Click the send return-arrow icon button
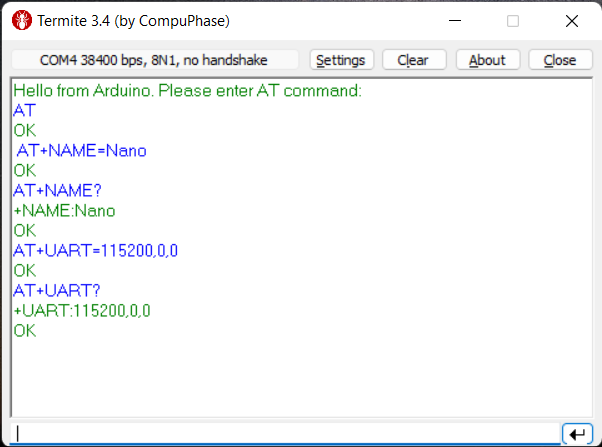The image size is (602, 447). pos(577,434)
